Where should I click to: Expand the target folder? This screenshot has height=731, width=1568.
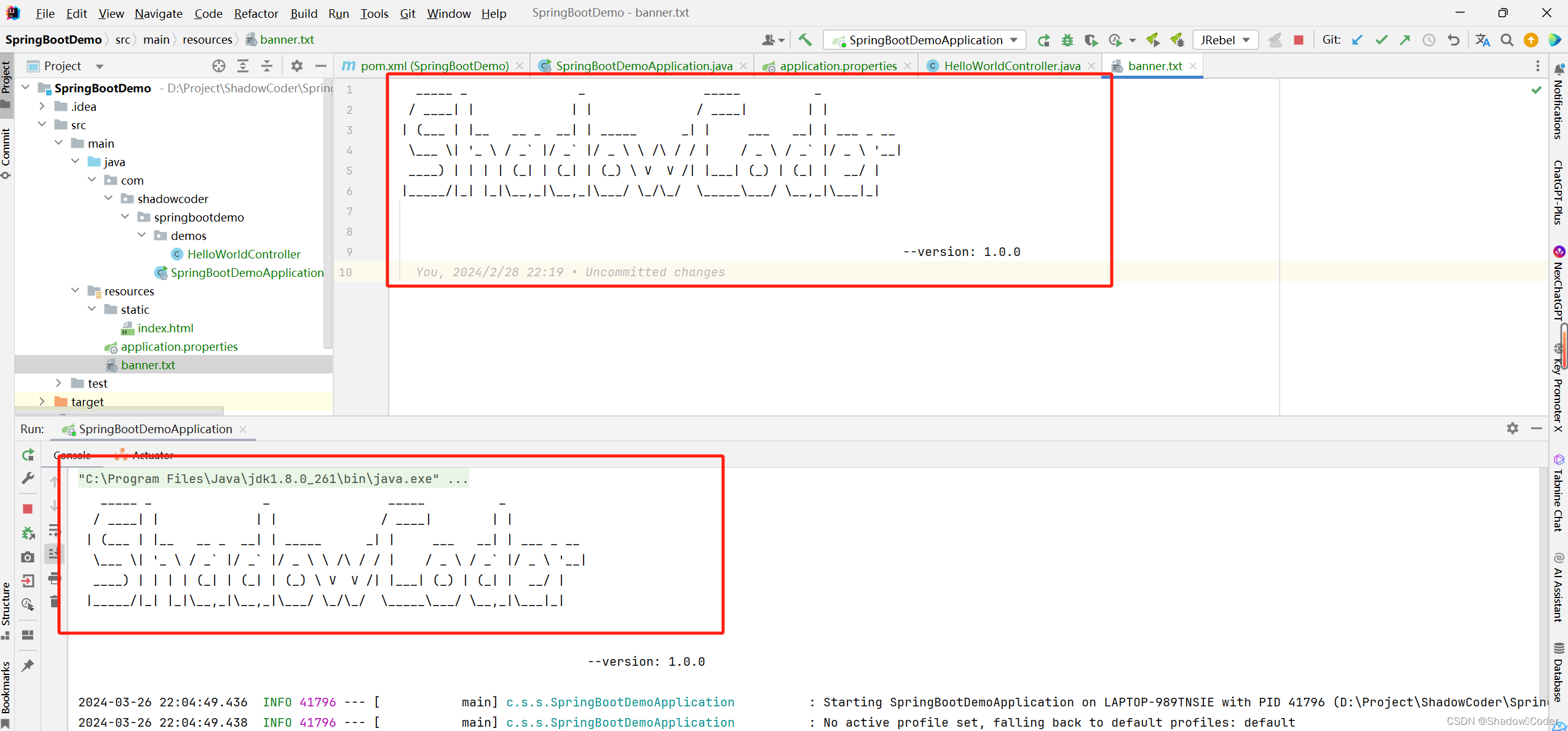42,401
